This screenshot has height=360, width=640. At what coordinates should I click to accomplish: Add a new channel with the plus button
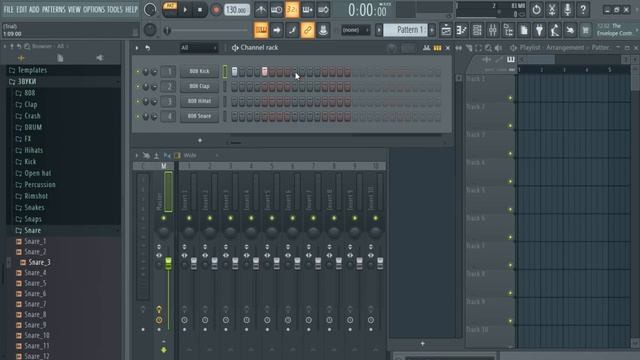coord(200,140)
